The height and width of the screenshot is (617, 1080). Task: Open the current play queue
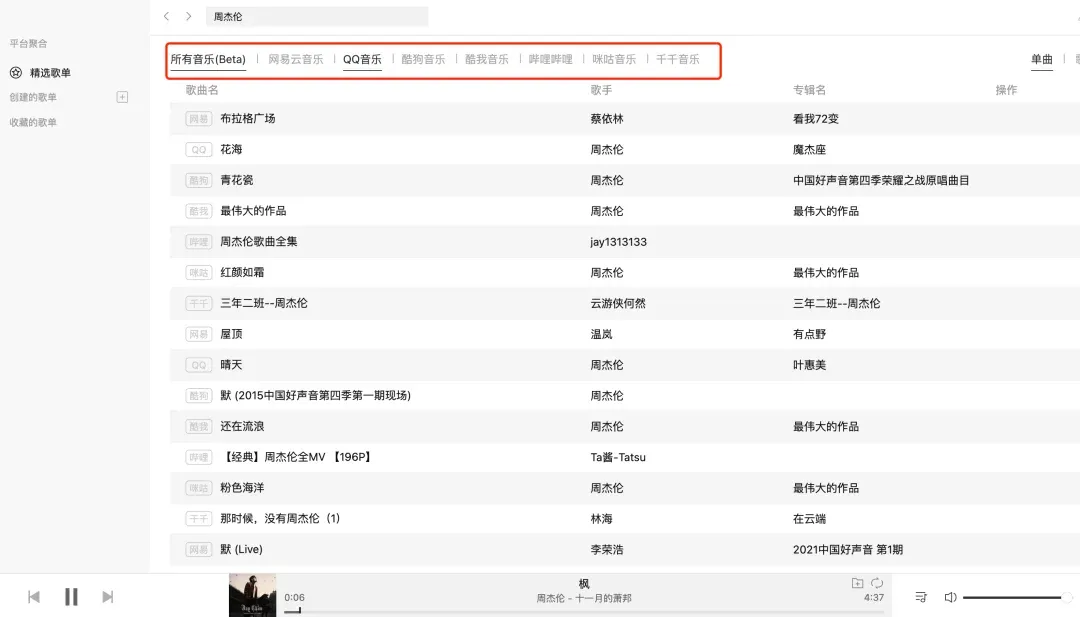point(921,597)
